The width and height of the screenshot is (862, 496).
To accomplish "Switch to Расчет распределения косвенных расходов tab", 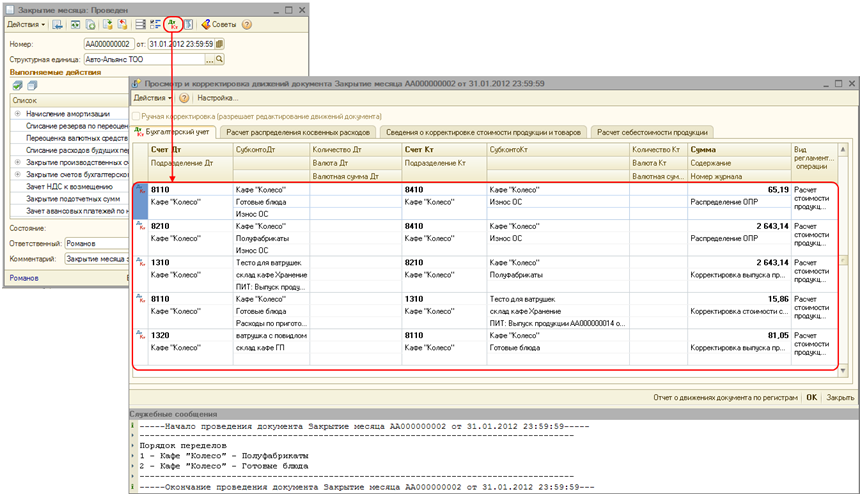I will click(298, 132).
